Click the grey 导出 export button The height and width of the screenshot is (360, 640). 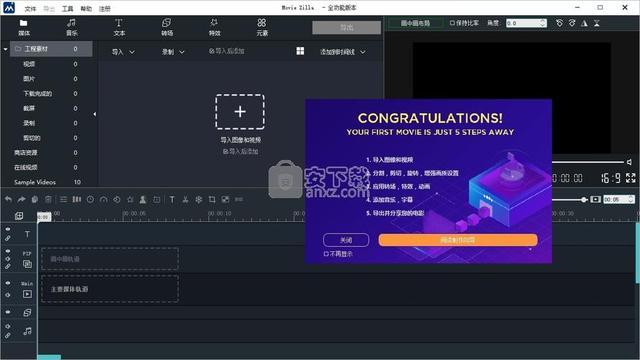coord(347,27)
